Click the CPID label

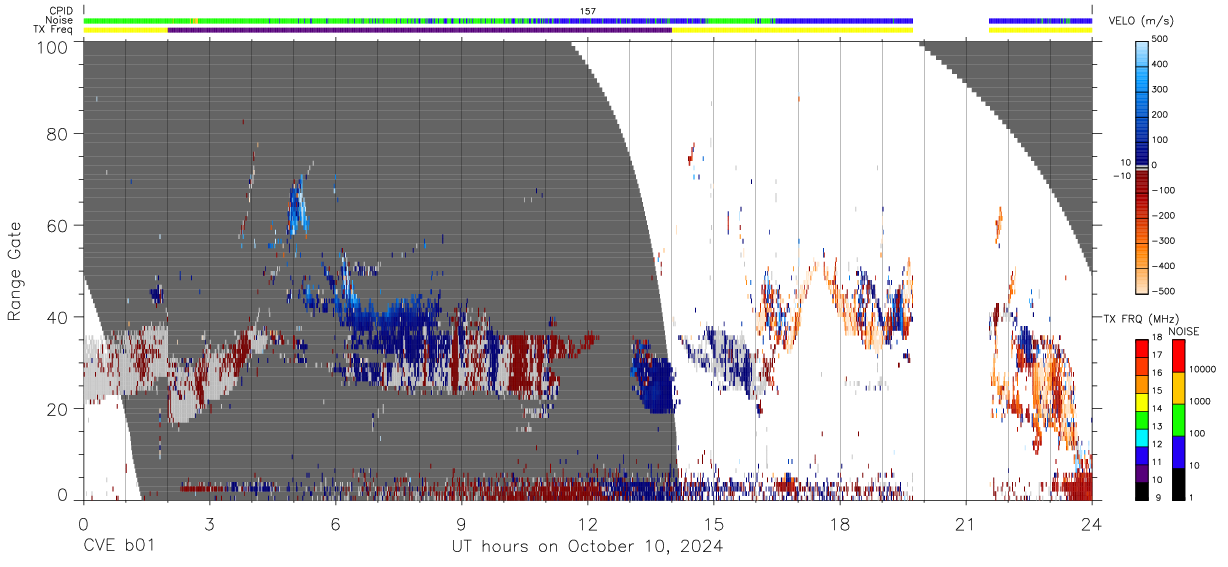click(x=62, y=11)
